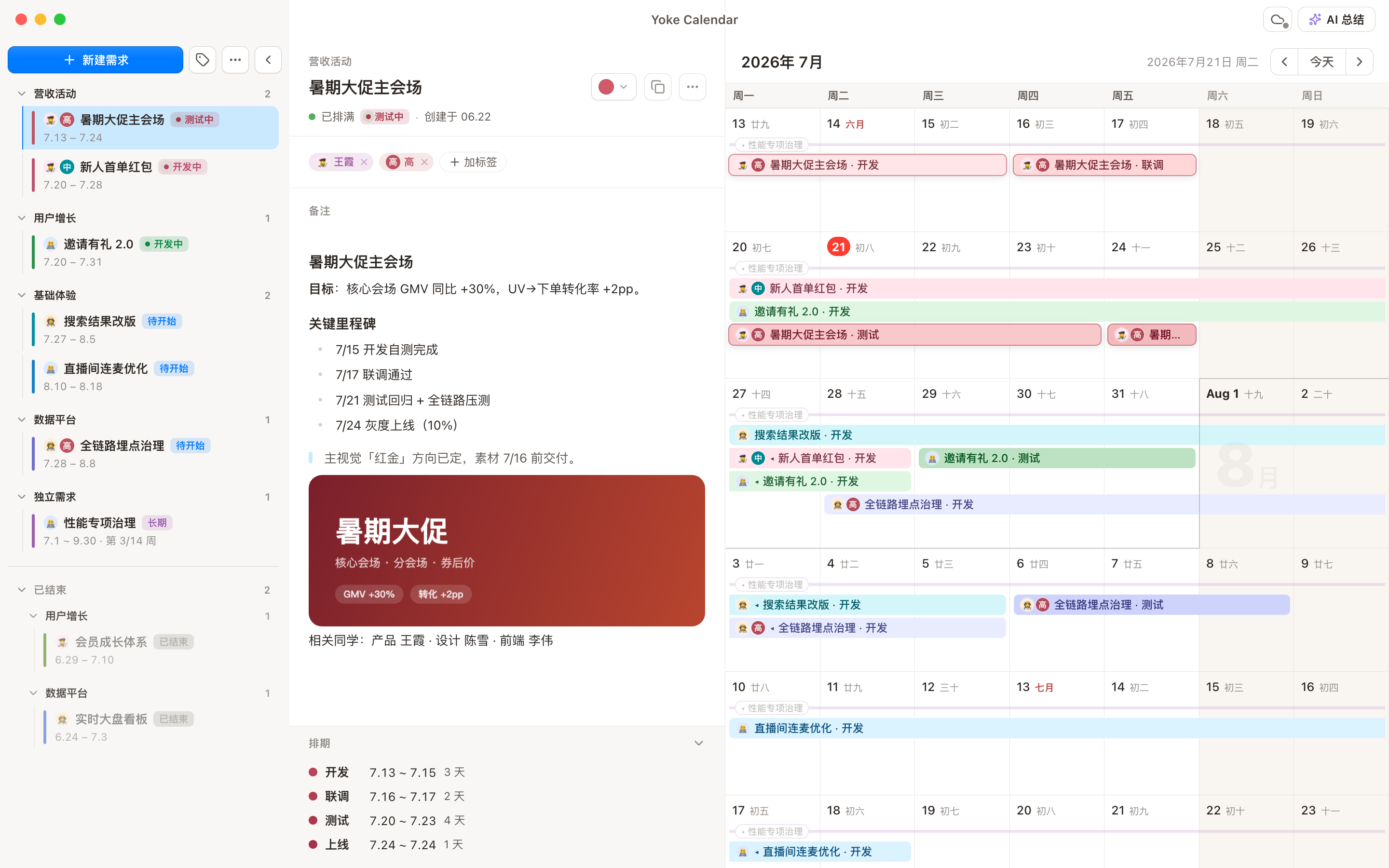The width and height of the screenshot is (1389, 868).
Task: Select 搜索结果改版 in the sidebar
Action: (151, 329)
